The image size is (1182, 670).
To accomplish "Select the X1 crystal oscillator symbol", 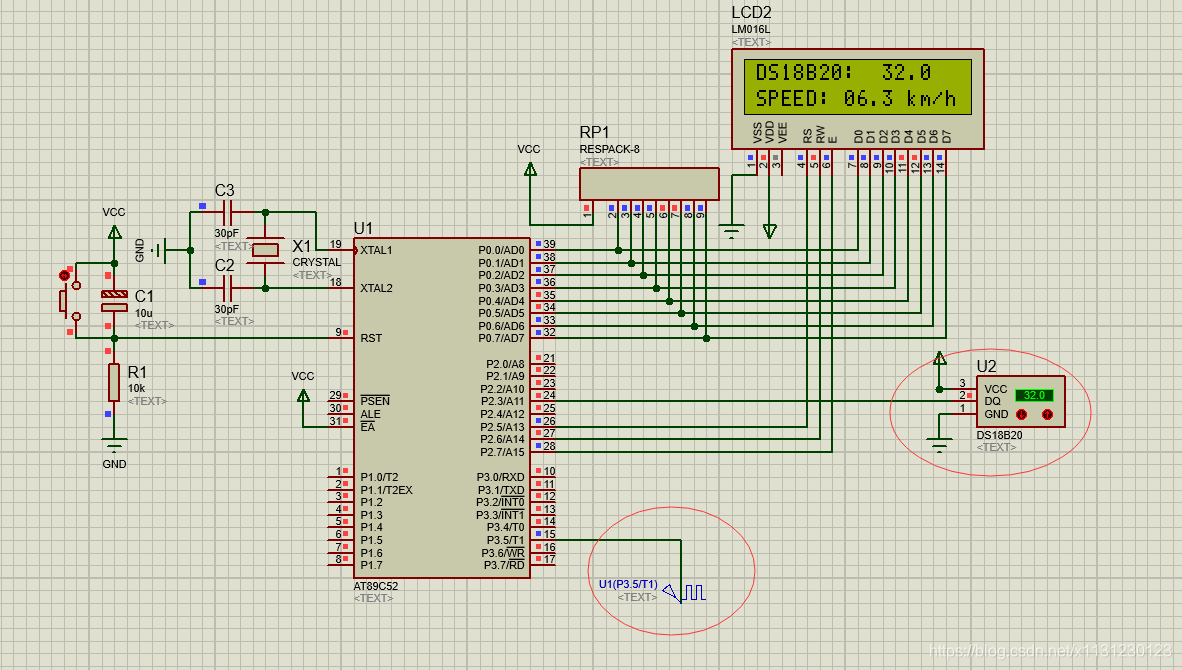I will click(x=265, y=250).
